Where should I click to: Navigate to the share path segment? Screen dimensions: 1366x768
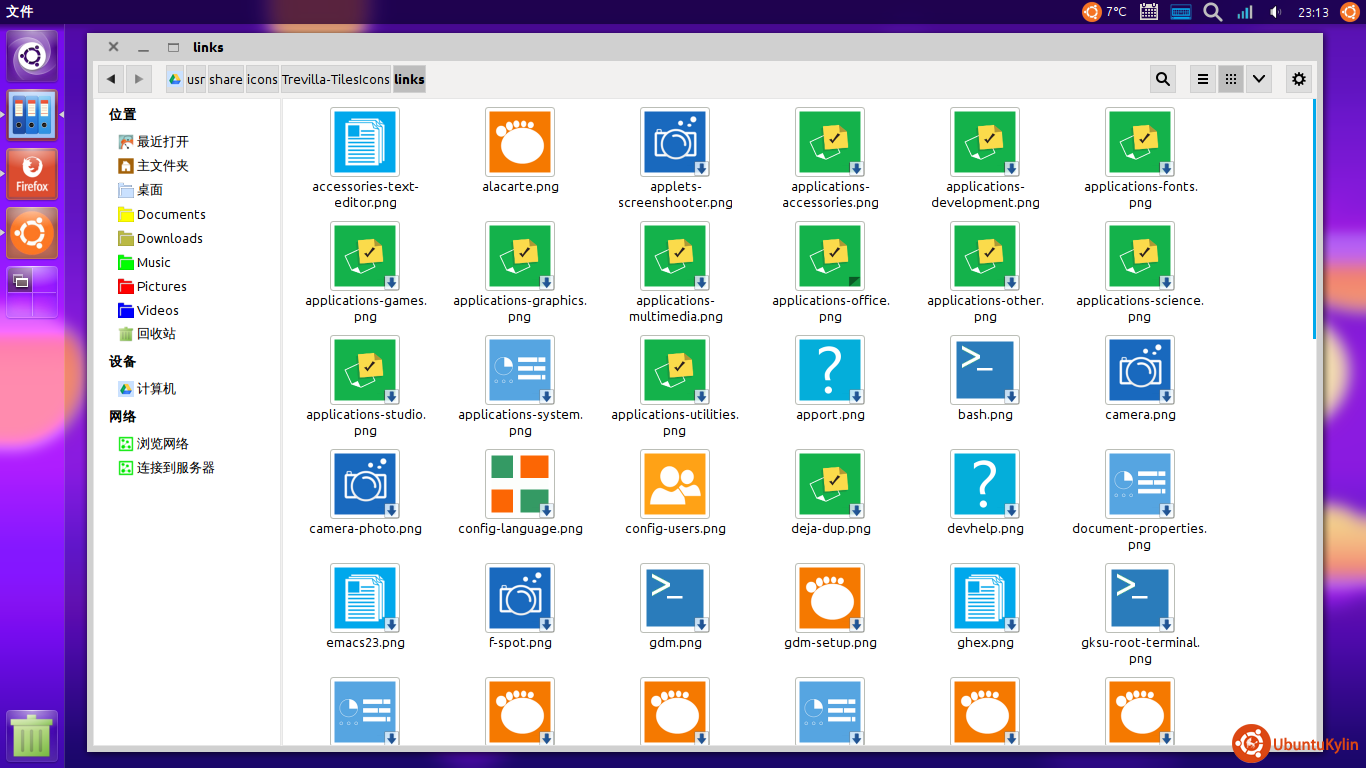pyautogui.click(x=226, y=80)
